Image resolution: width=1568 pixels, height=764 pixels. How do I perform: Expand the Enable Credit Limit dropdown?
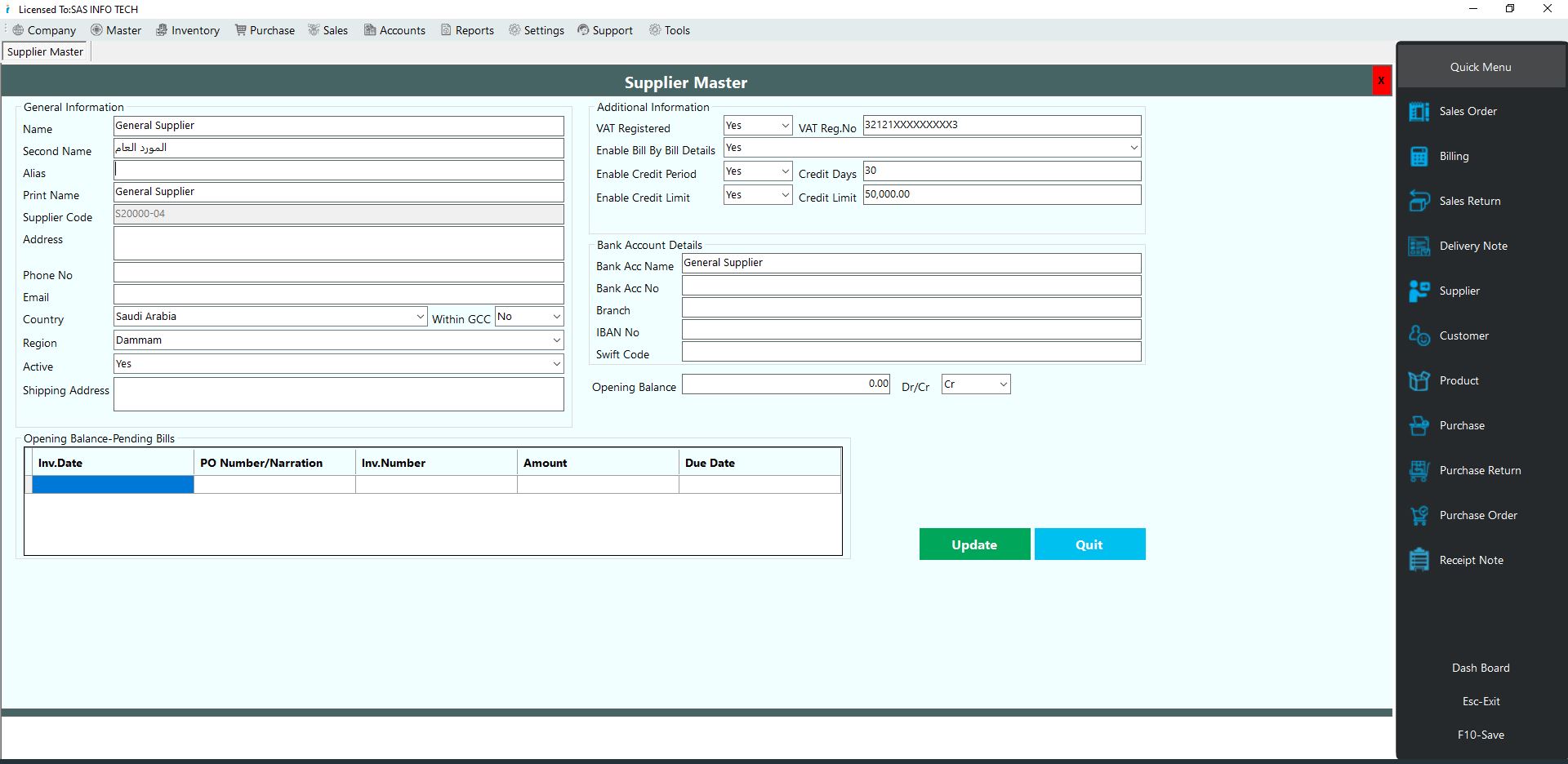pyautogui.click(x=785, y=195)
